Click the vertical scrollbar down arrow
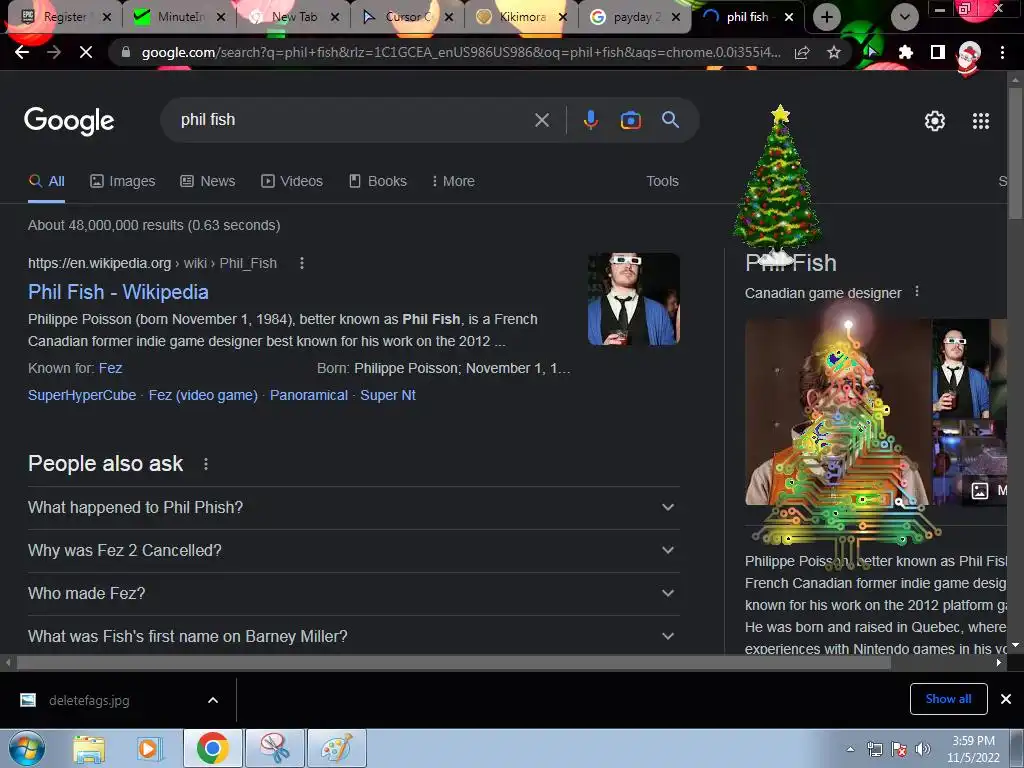Viewport: 1024px width, 768px height. (1016, 645)
